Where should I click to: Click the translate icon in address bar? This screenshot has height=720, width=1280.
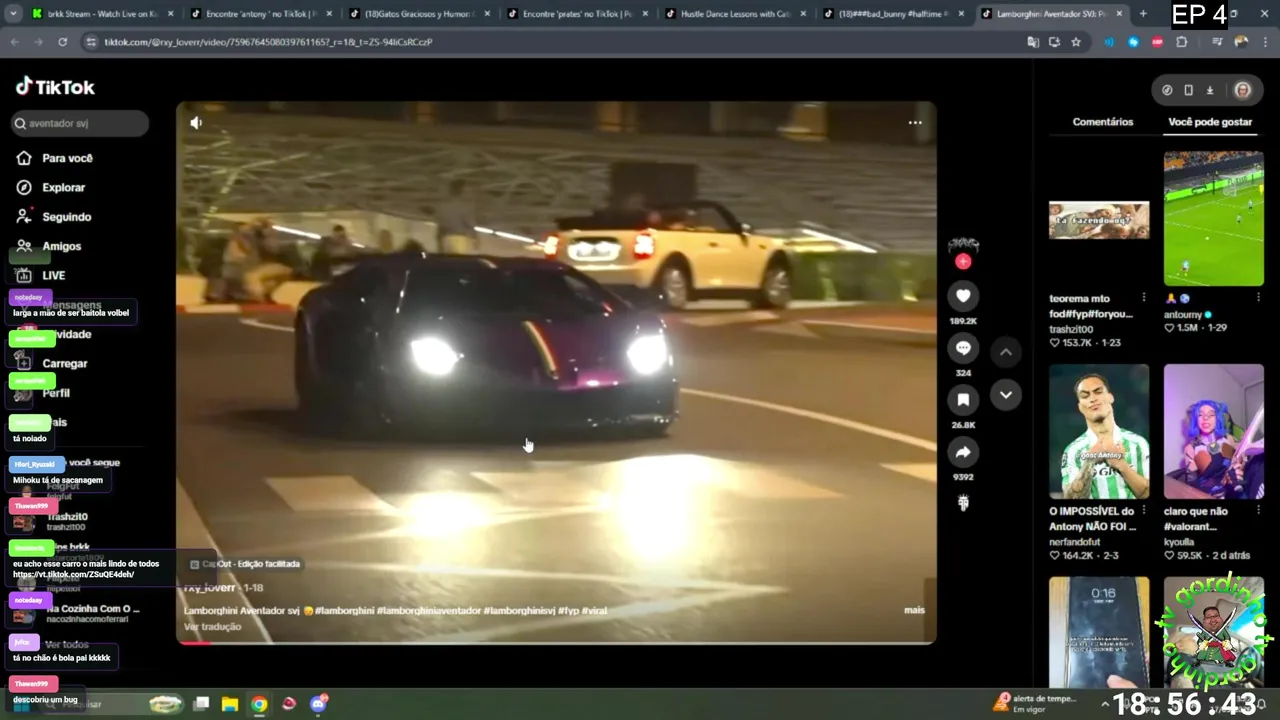(x=1033, y=42)
